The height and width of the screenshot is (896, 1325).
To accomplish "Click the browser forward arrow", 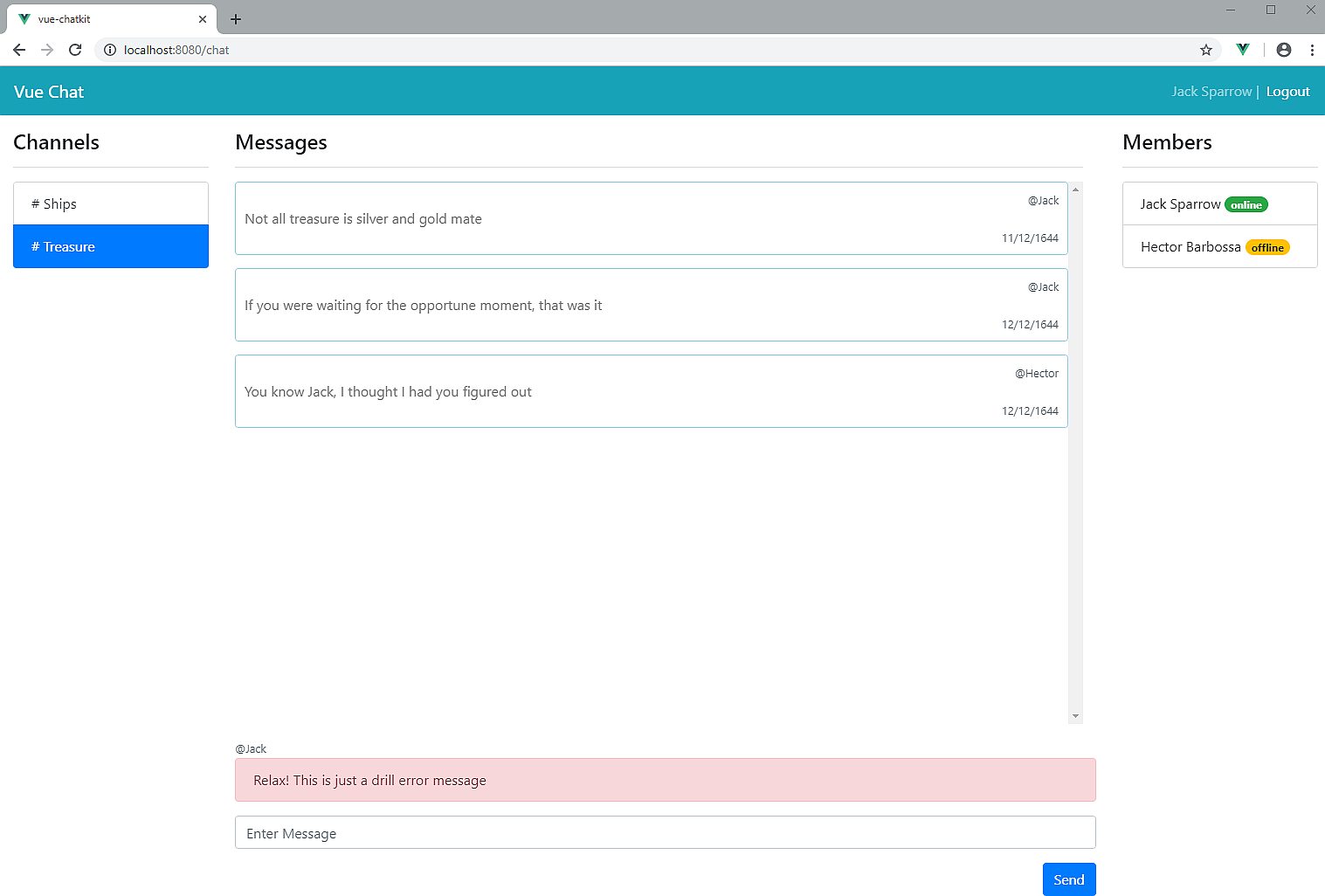I will [47, 50].
